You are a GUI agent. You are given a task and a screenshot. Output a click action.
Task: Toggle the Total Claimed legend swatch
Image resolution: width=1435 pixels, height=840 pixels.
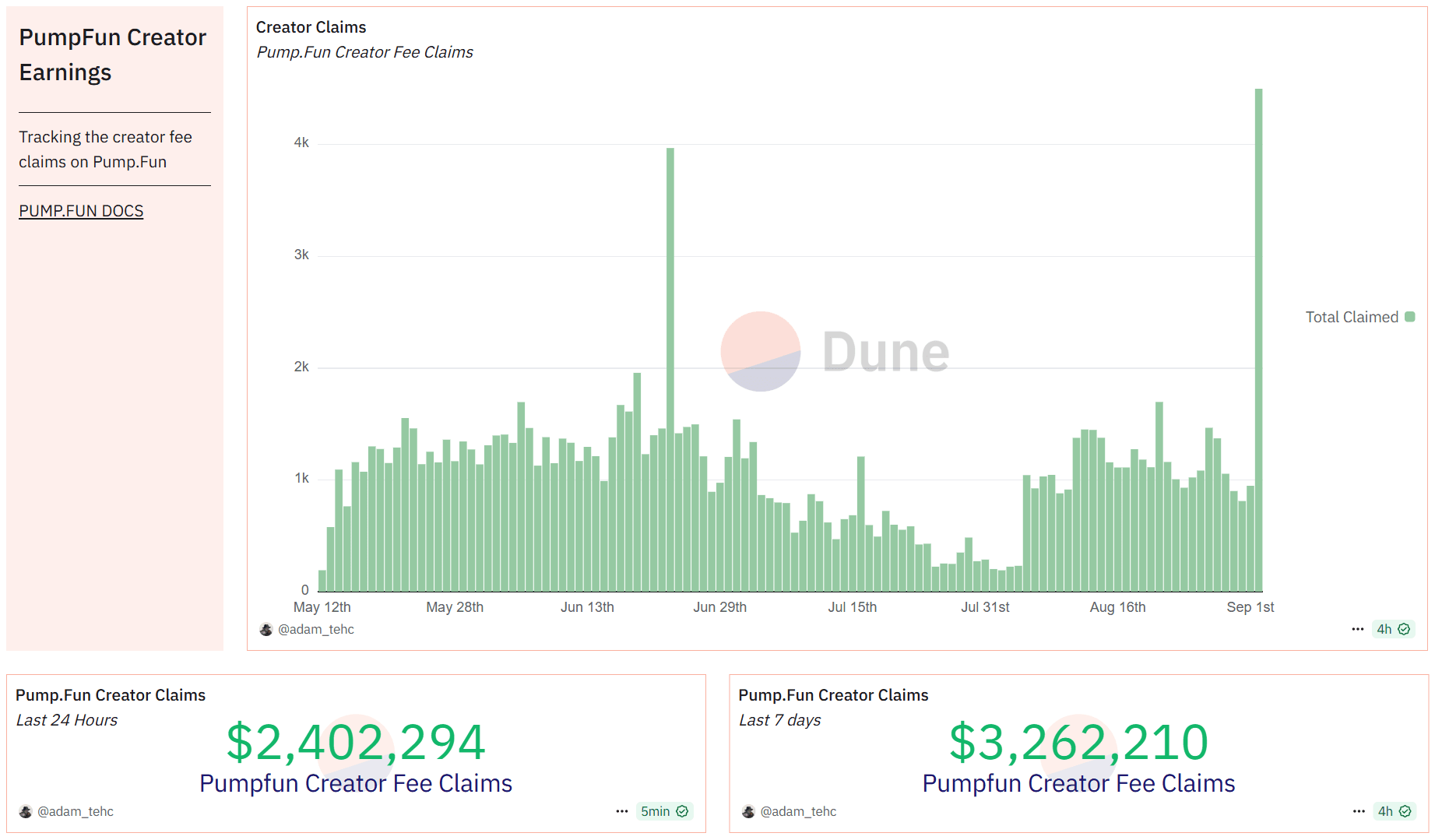pyautogui.click(x=1410, y=317)
